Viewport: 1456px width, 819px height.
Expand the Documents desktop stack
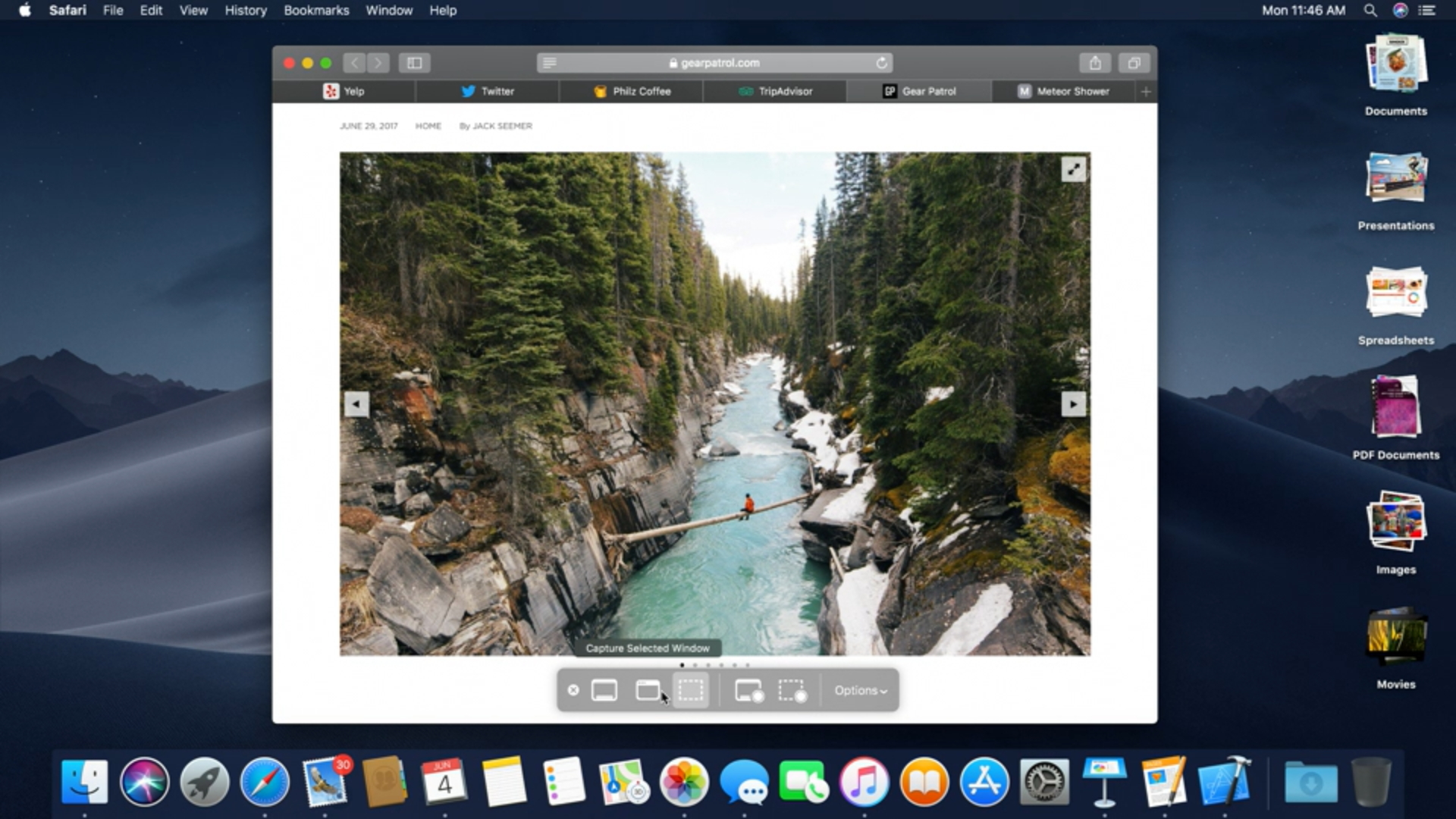(x=1396, y=64)
